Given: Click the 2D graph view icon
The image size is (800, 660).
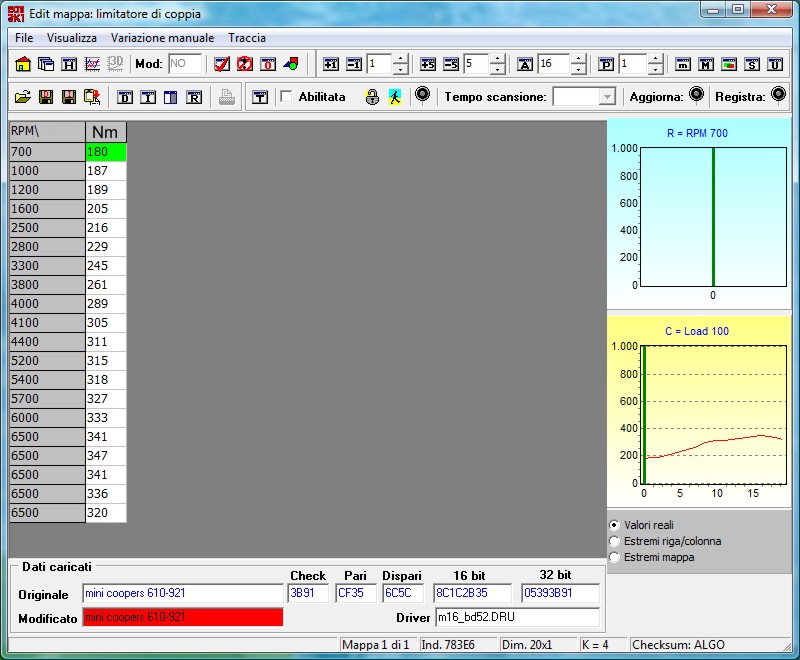Looking at the screenshot, I should coord(92,64).
